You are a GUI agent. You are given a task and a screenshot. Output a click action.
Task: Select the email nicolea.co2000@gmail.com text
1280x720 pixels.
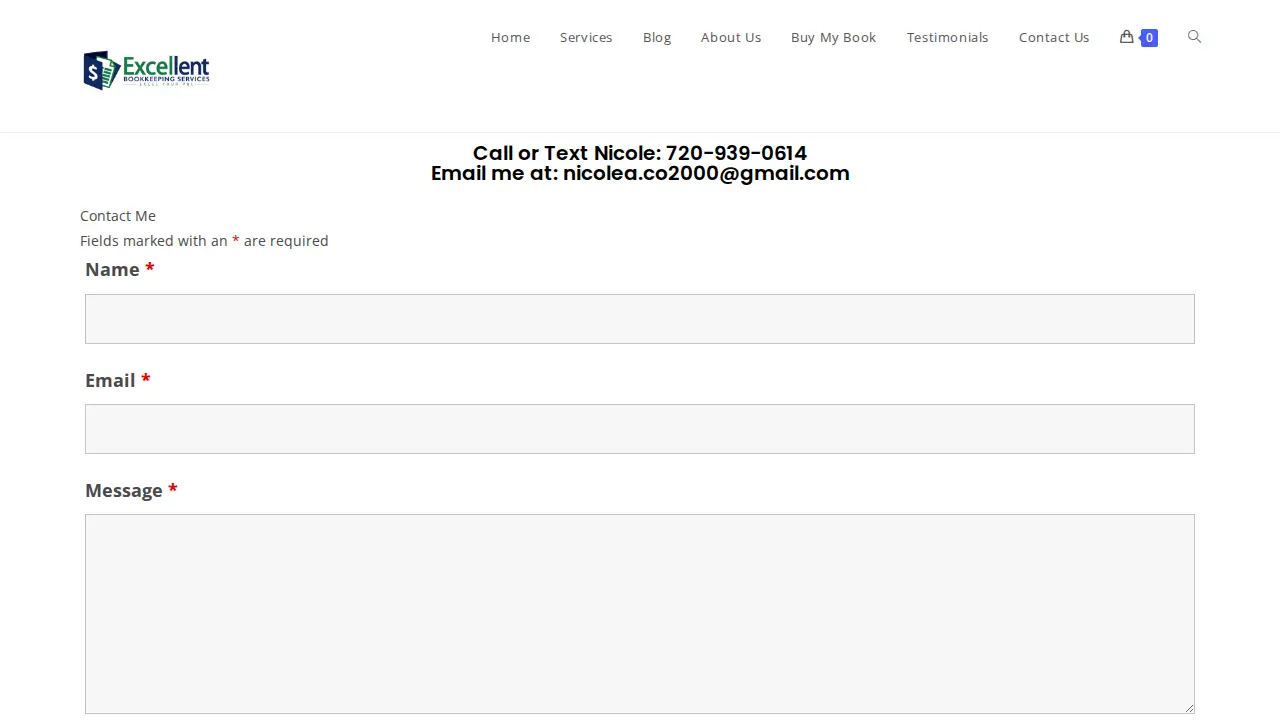click(x=706, y=173)
